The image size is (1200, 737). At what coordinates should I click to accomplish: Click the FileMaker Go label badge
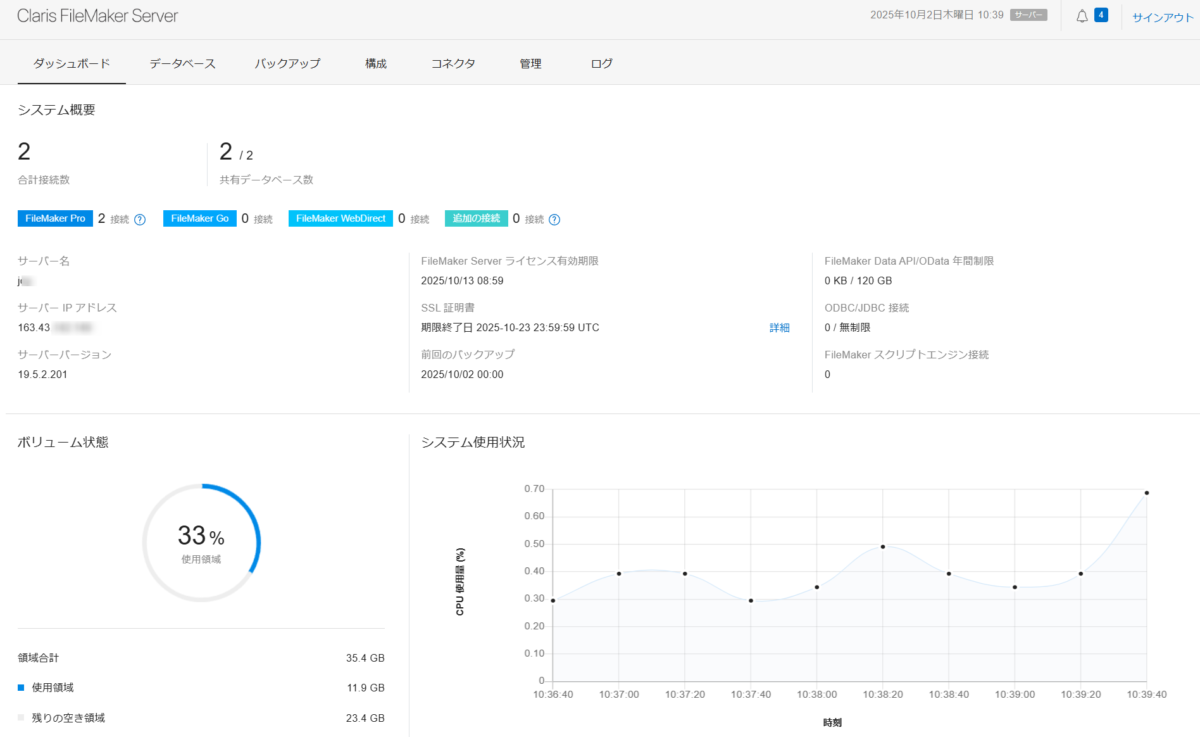[x=200, y=218]
